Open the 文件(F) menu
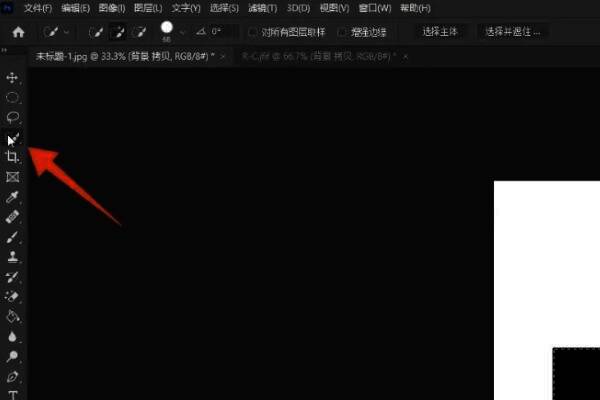Screen dimensions: 600x400 click(x=38, y=8)
